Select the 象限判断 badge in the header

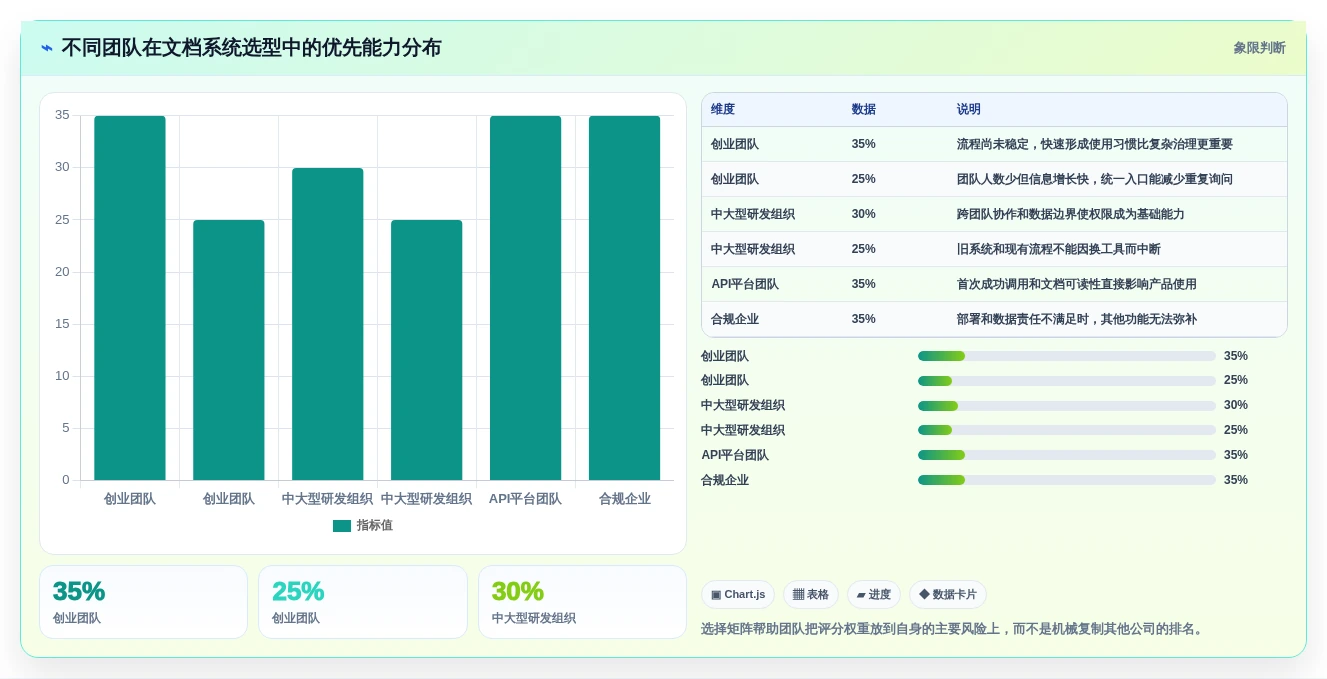tap(1259, 48)
